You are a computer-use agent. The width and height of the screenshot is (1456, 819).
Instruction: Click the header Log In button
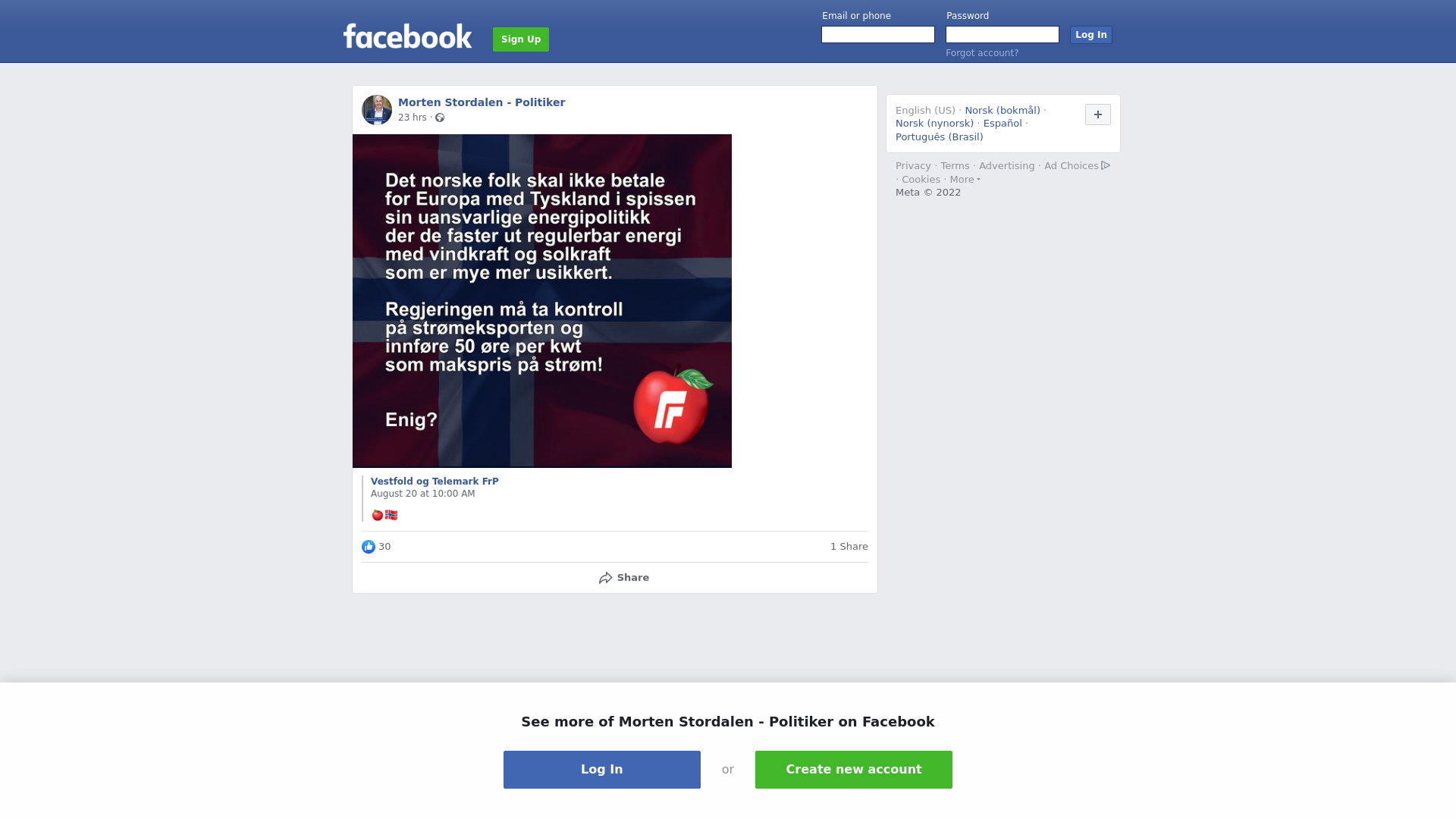(x=1091, y=35)
